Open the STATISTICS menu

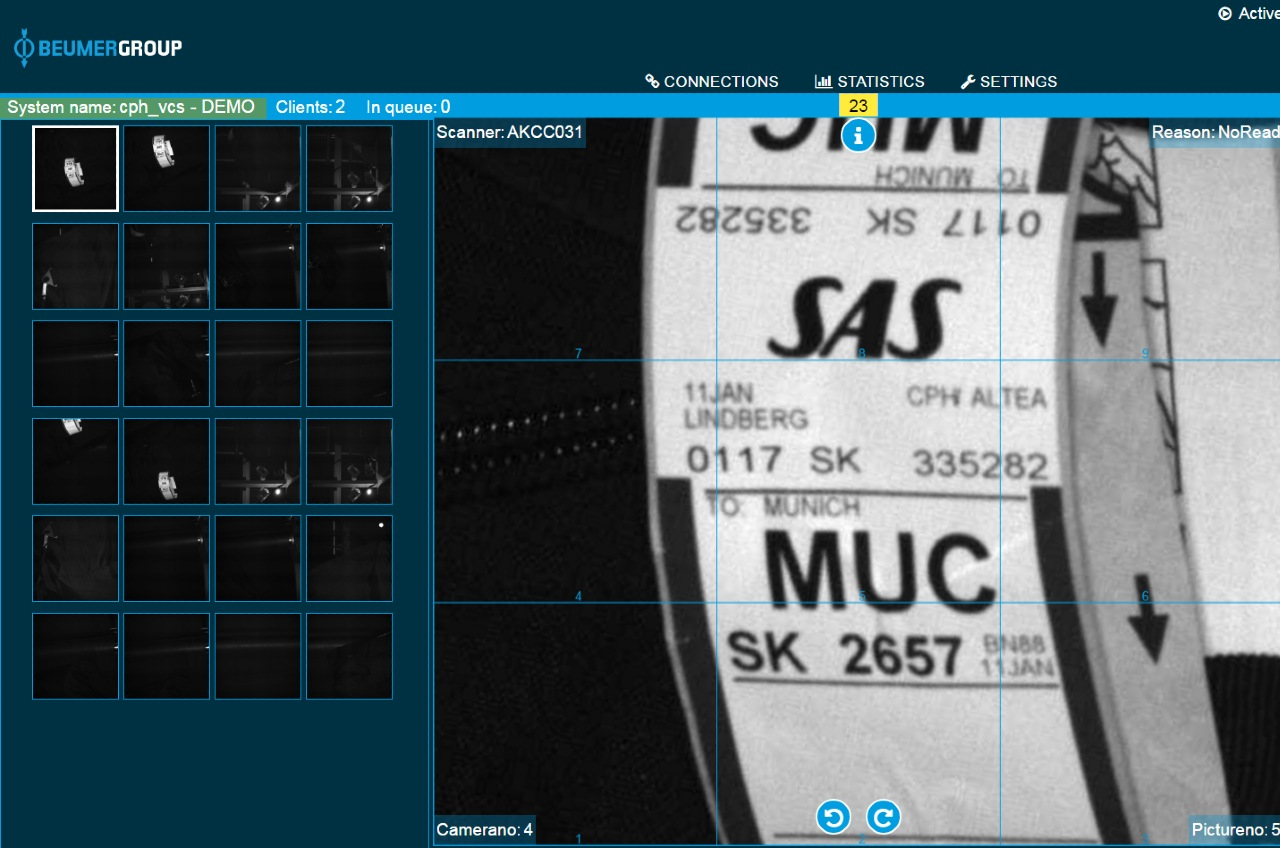[870, 82]
